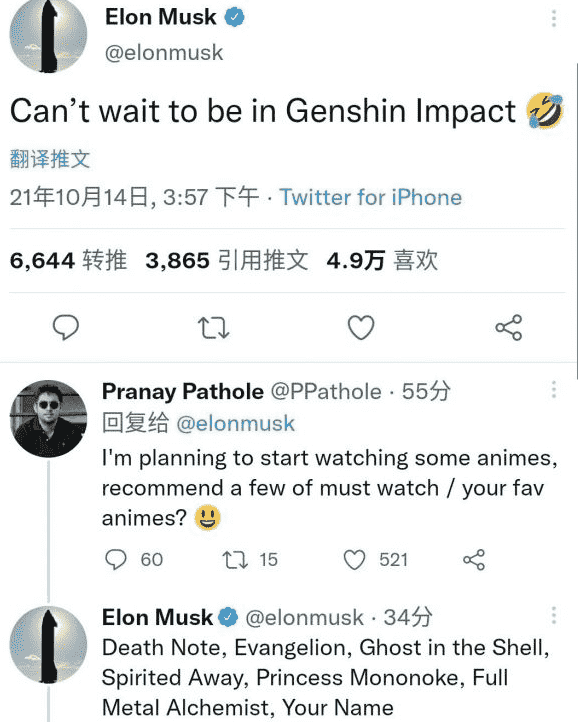Open Elon Musk's rocket profile picture at top
The width and height of the screenshot is (578, 722).
click(x=48, y=35)
